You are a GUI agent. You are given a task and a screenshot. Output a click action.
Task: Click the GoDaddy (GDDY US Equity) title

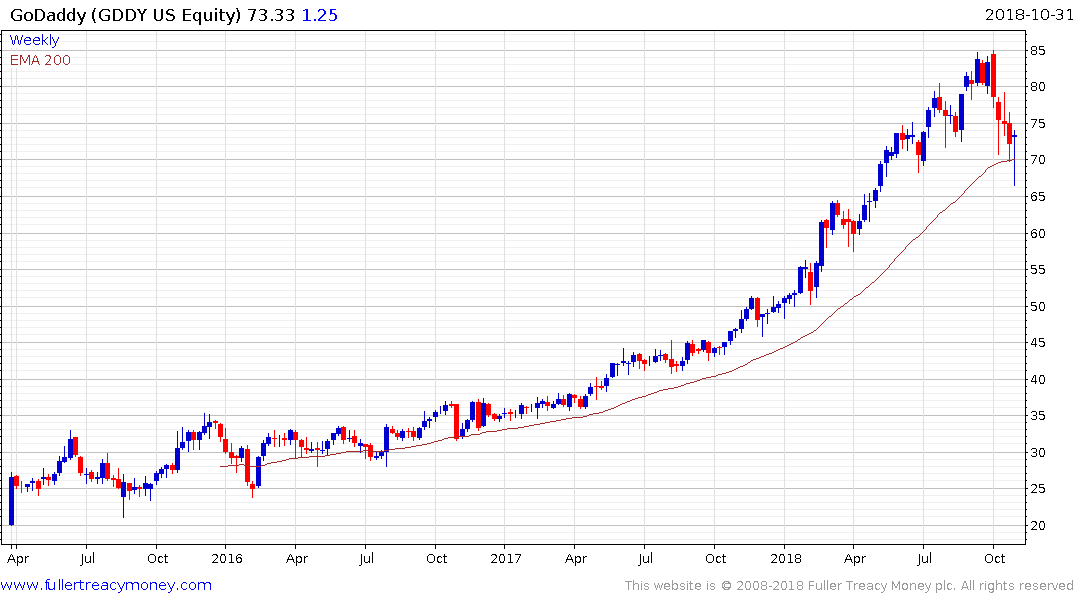125,15
